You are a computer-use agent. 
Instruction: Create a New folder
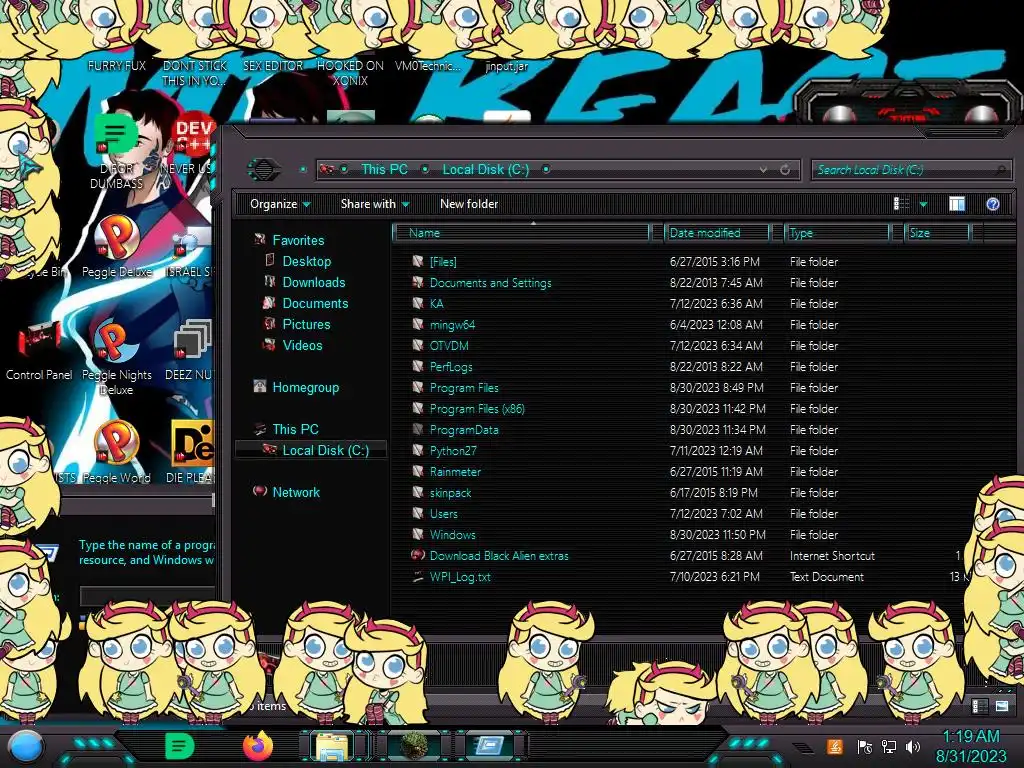coord(469,204)
